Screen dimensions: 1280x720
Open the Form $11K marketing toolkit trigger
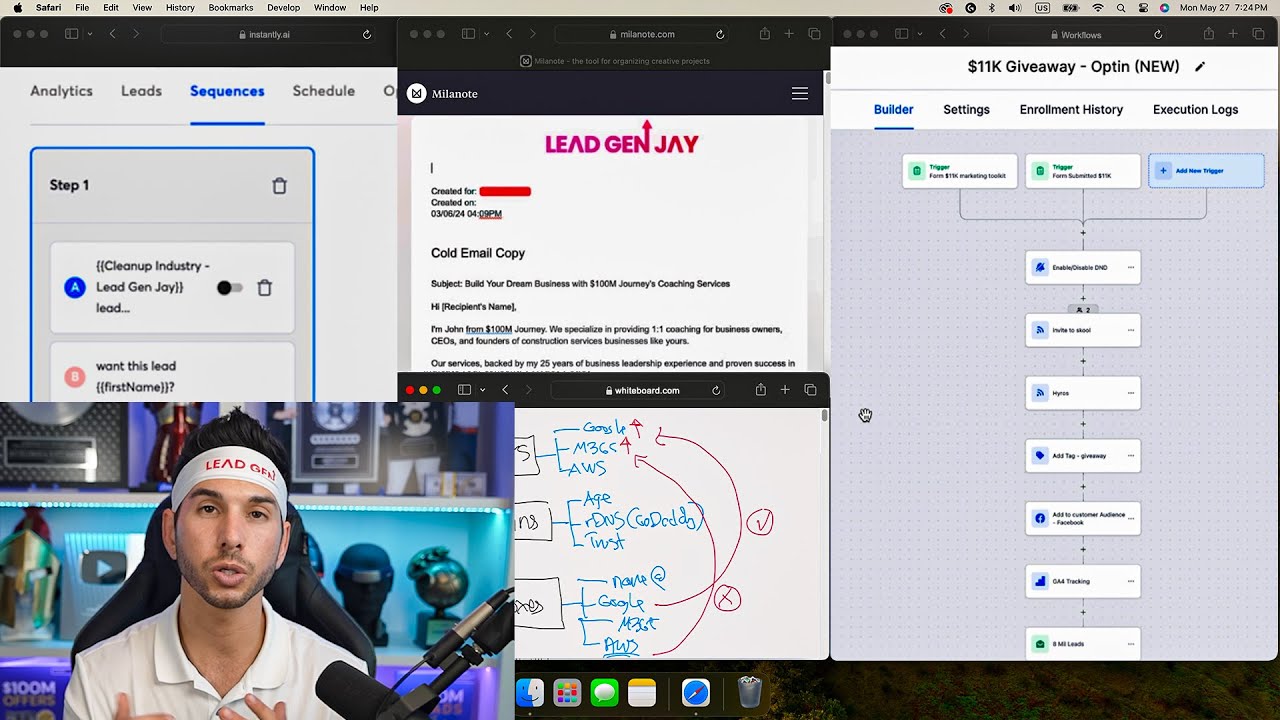[960, 171]
